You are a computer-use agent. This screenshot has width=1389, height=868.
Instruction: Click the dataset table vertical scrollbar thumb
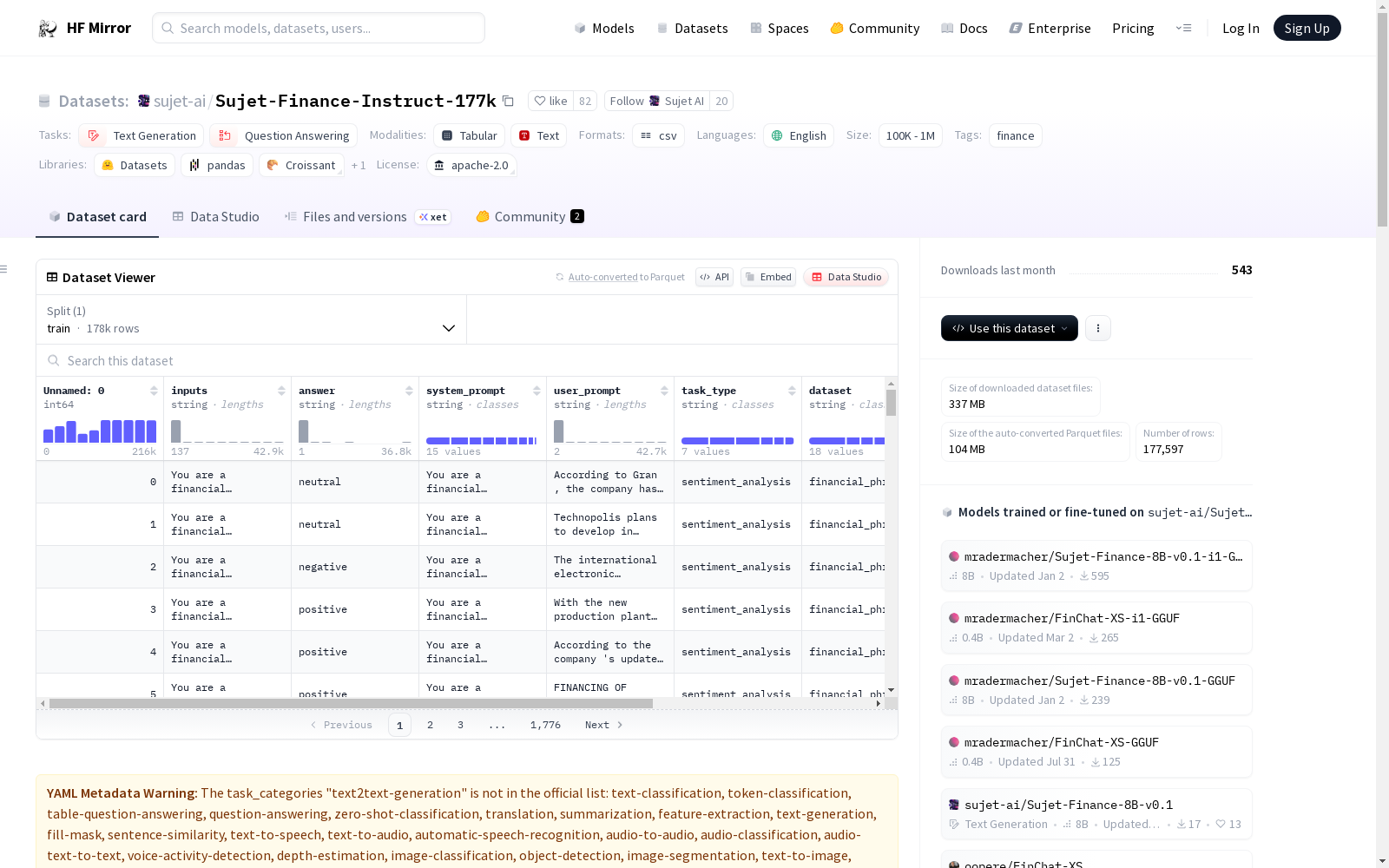point(891,403)
